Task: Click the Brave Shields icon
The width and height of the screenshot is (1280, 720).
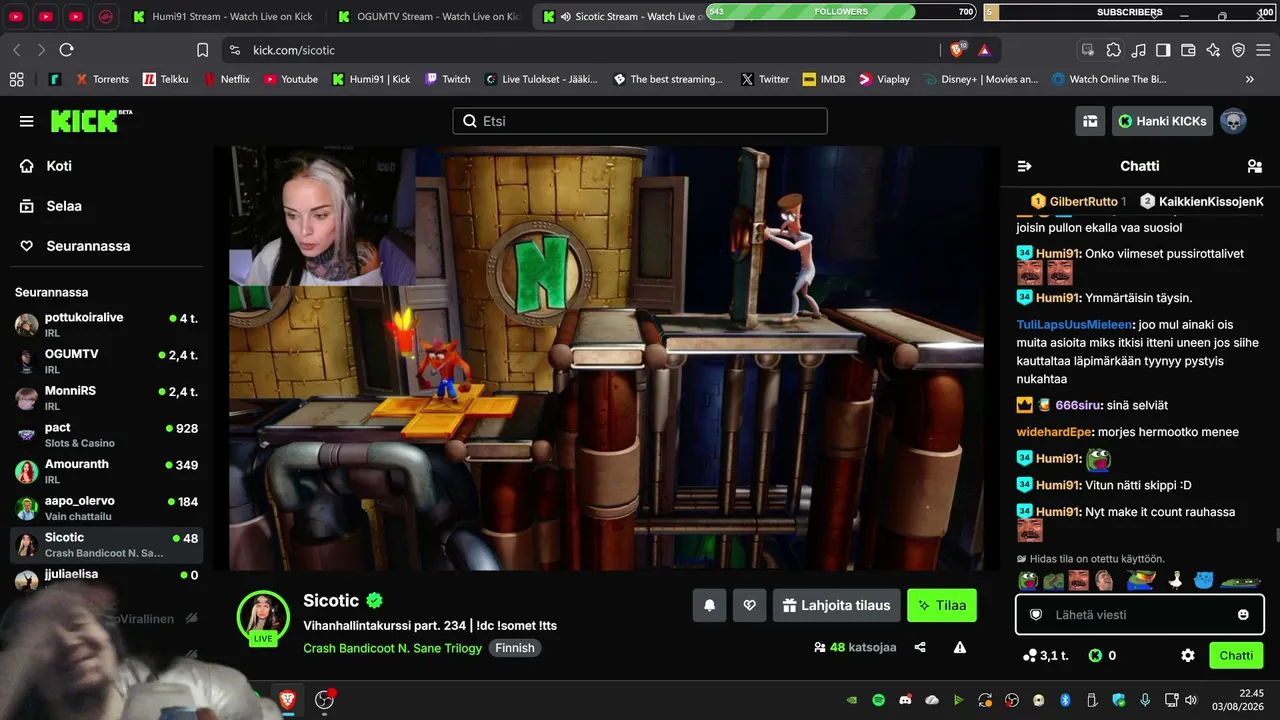Action: click(x=957, y=50)
